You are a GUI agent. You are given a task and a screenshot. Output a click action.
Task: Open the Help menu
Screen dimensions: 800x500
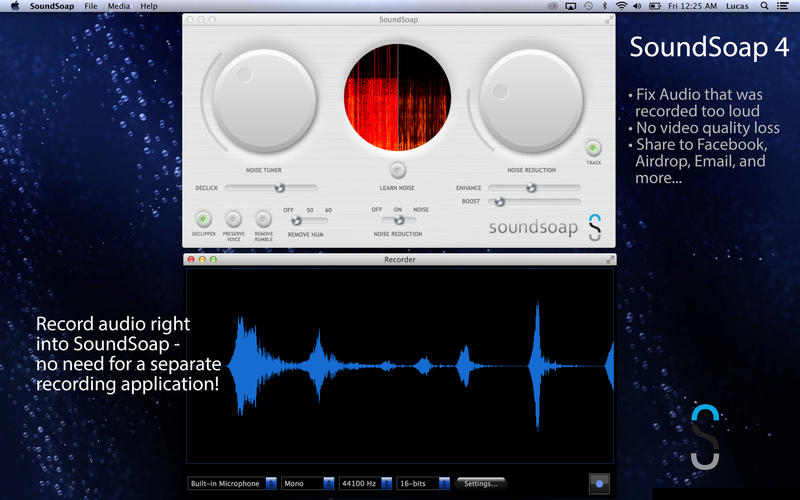pyautogui.click(x=149, y=6)
